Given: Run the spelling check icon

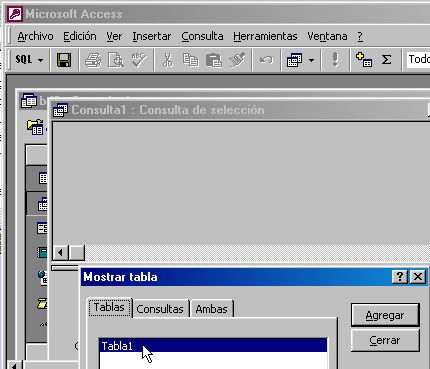Looking at the screenshot, I should click(x=139, y=60).
